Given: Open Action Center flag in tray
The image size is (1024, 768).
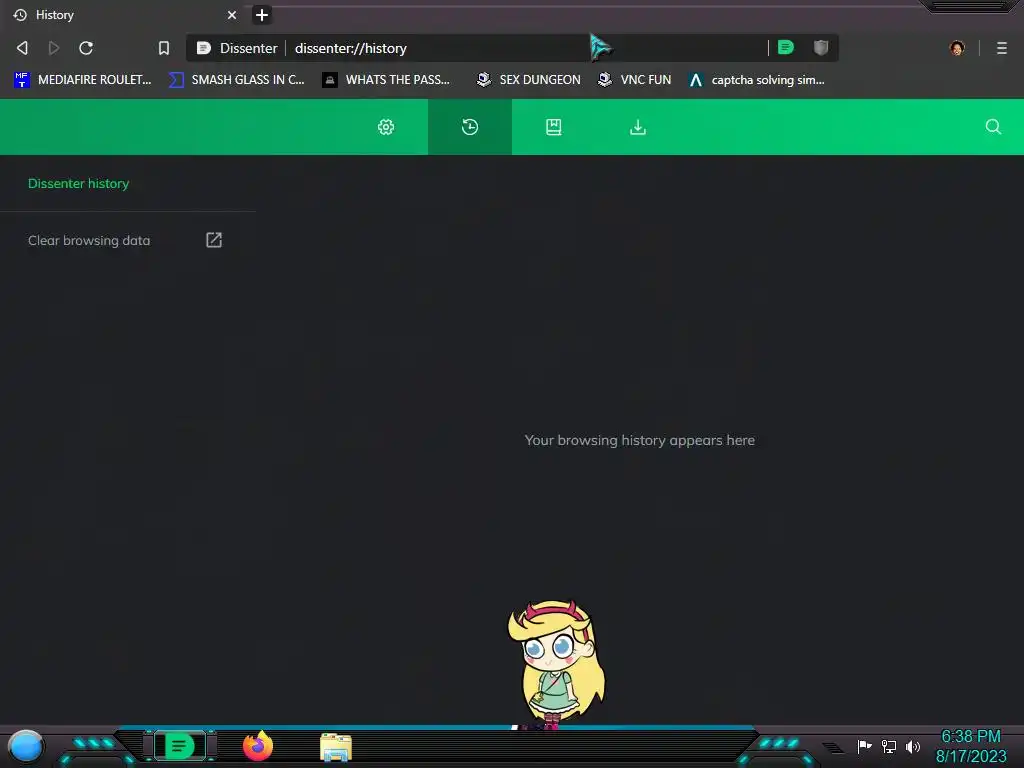Looking at the screenshot, I should tap(865, 746).
